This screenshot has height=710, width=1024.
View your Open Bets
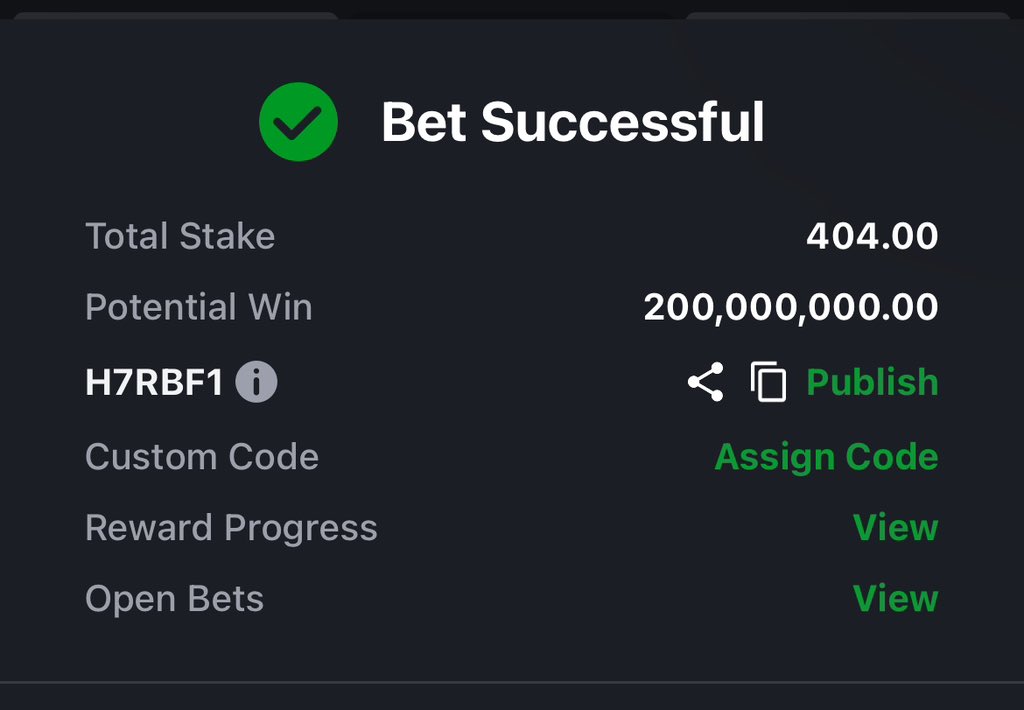(896, 598)
